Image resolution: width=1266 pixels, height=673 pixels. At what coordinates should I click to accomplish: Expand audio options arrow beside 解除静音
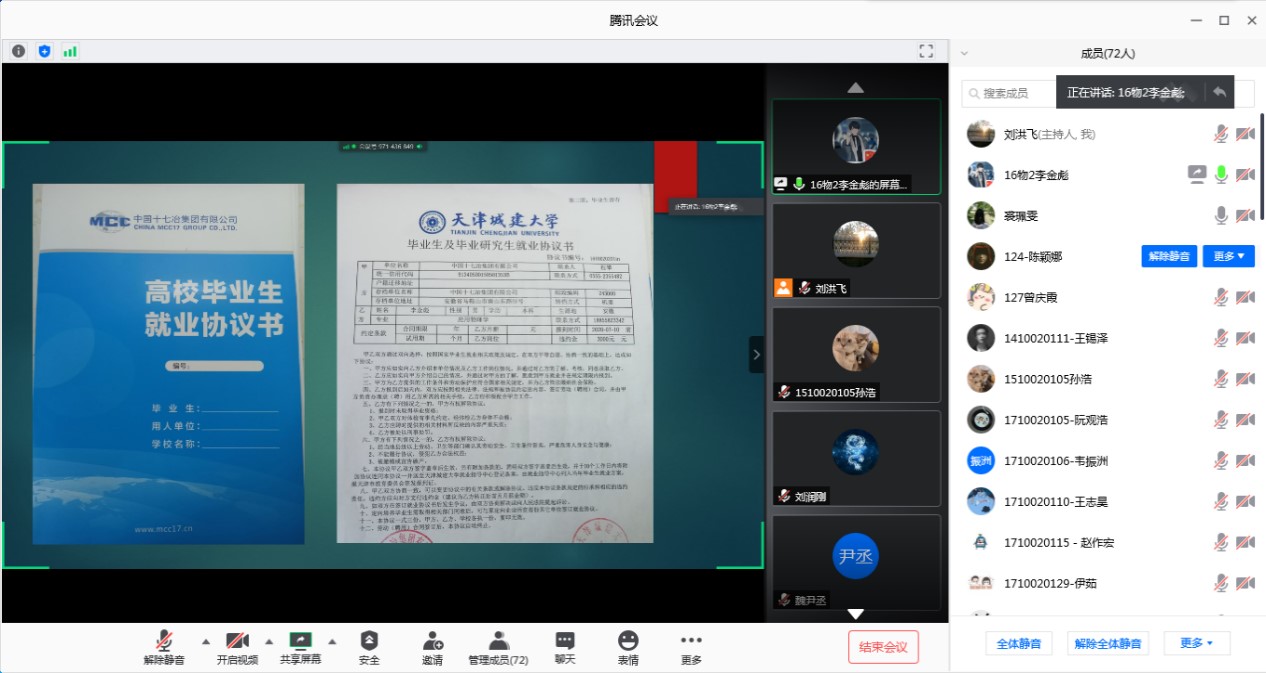point(206,641)
